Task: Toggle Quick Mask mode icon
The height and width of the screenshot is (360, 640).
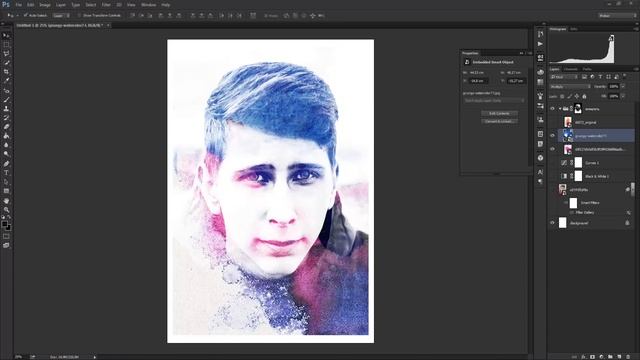Action: point(6,236)
